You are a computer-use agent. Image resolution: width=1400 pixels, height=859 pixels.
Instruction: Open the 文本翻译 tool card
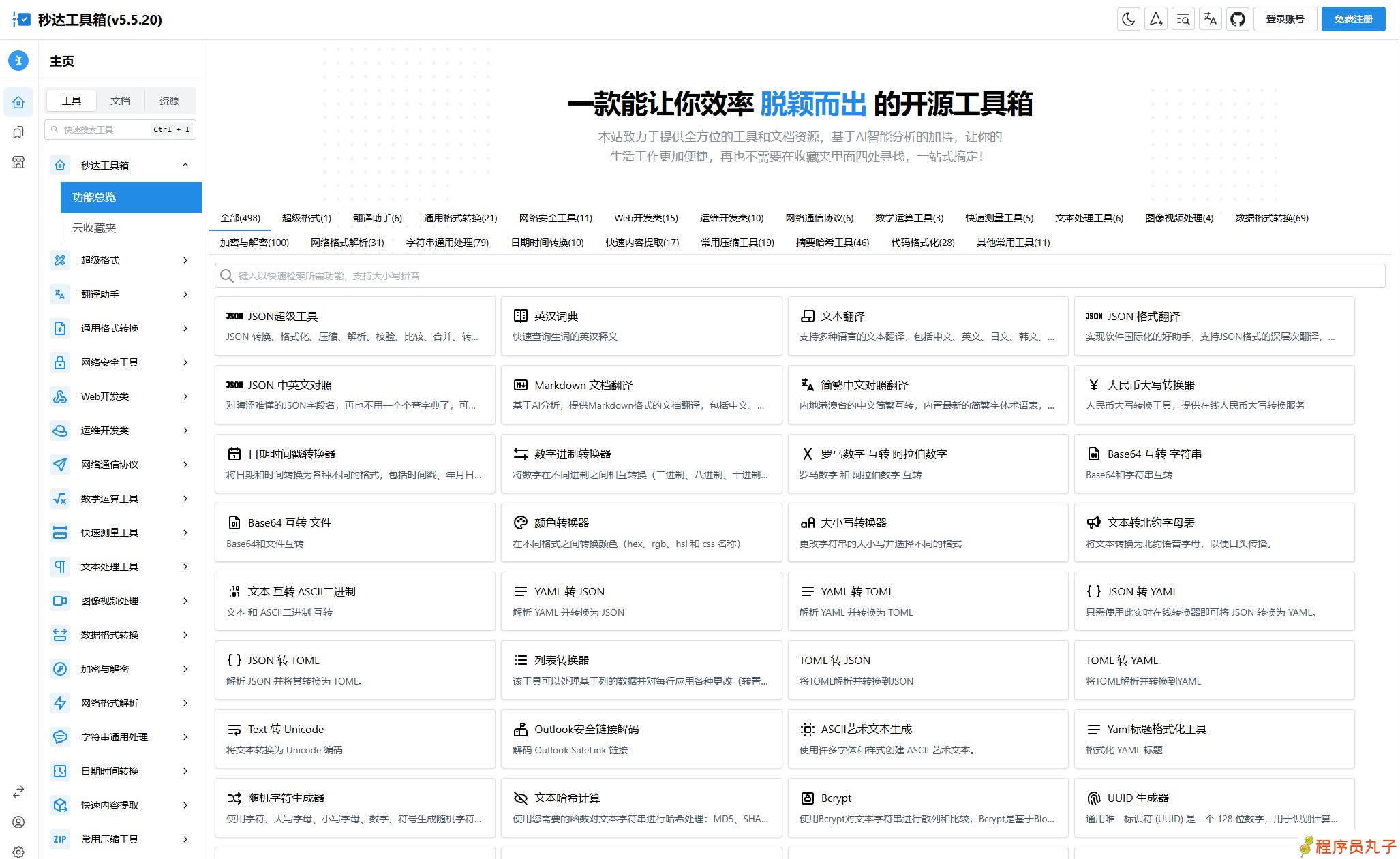[x=928, y=326]
